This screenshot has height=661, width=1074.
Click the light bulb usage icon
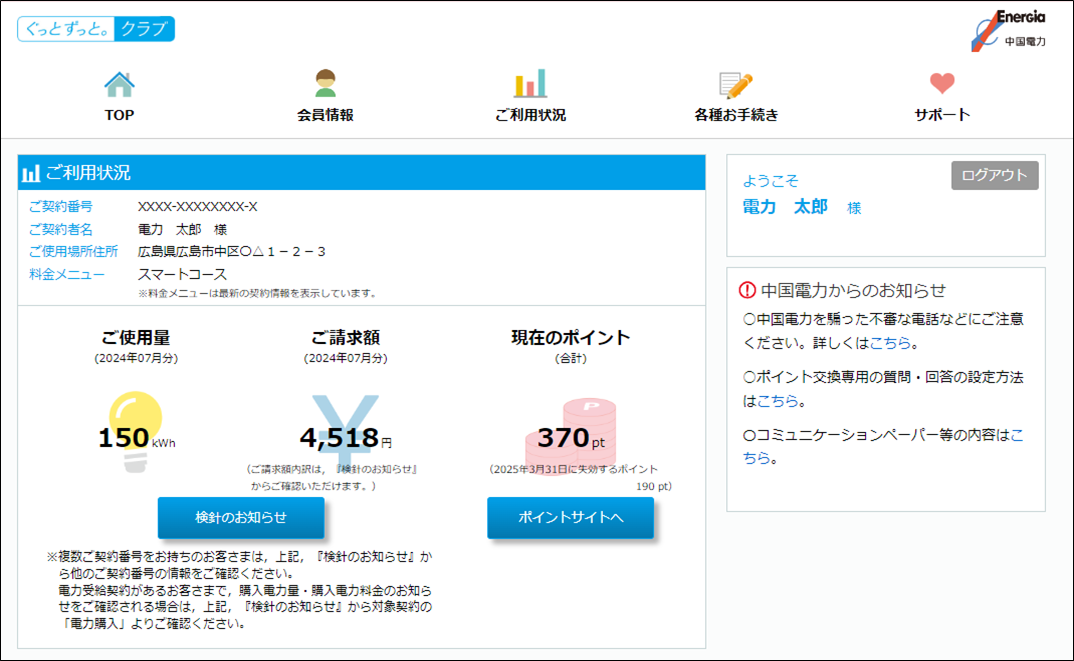(x=136, y=431)
